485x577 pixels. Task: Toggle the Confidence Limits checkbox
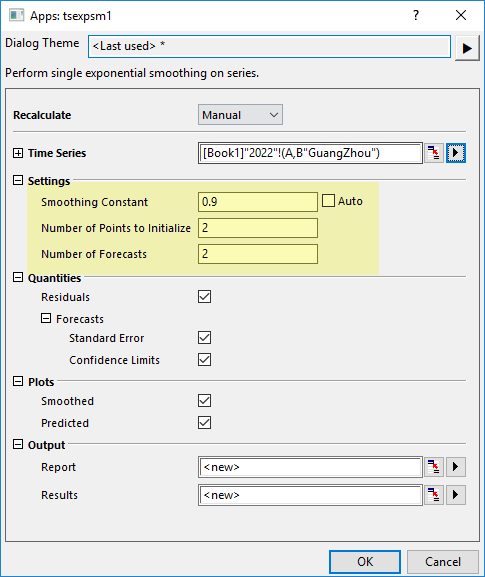click(204, 360)
